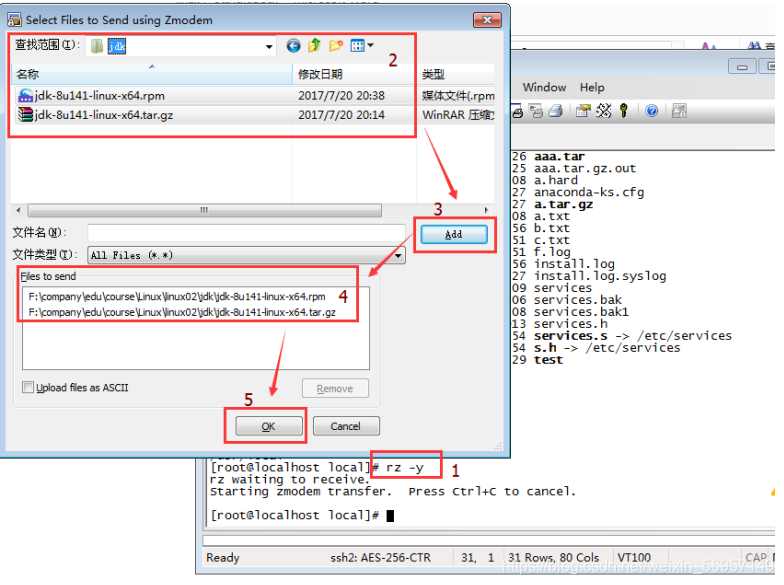This screenshot has height=585, width=784.
Task: Select the .rpm path in Files to send
Action: (177, 297)
